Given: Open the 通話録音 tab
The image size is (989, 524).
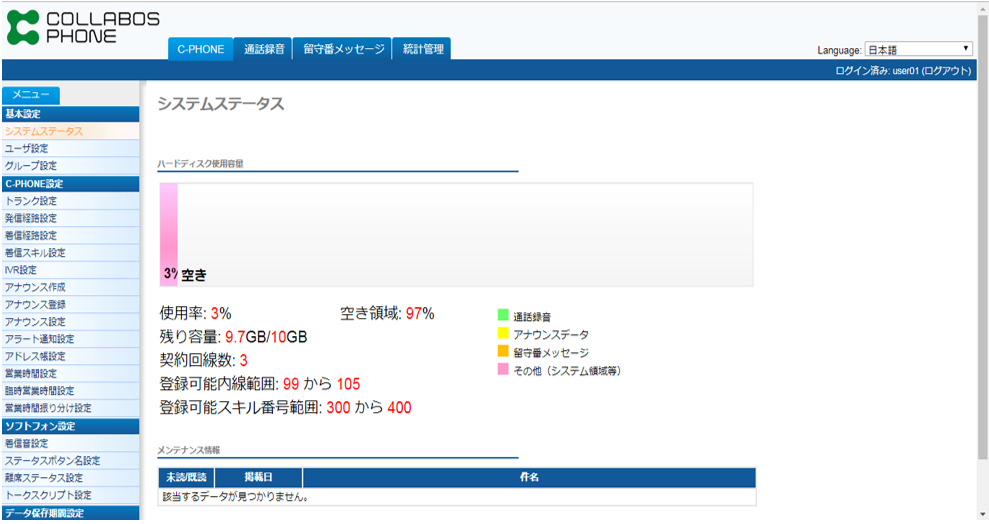Looking at the screenshot, I should pos(264,49).
